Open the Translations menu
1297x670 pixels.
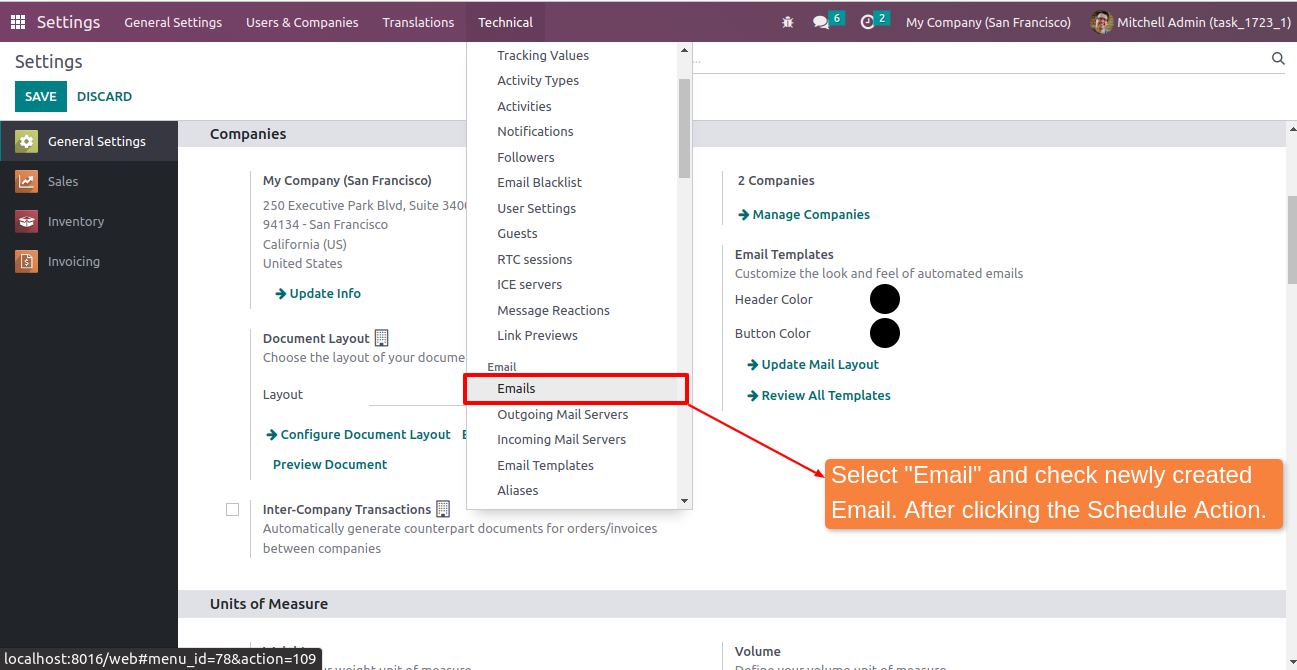tap(418, 22)
